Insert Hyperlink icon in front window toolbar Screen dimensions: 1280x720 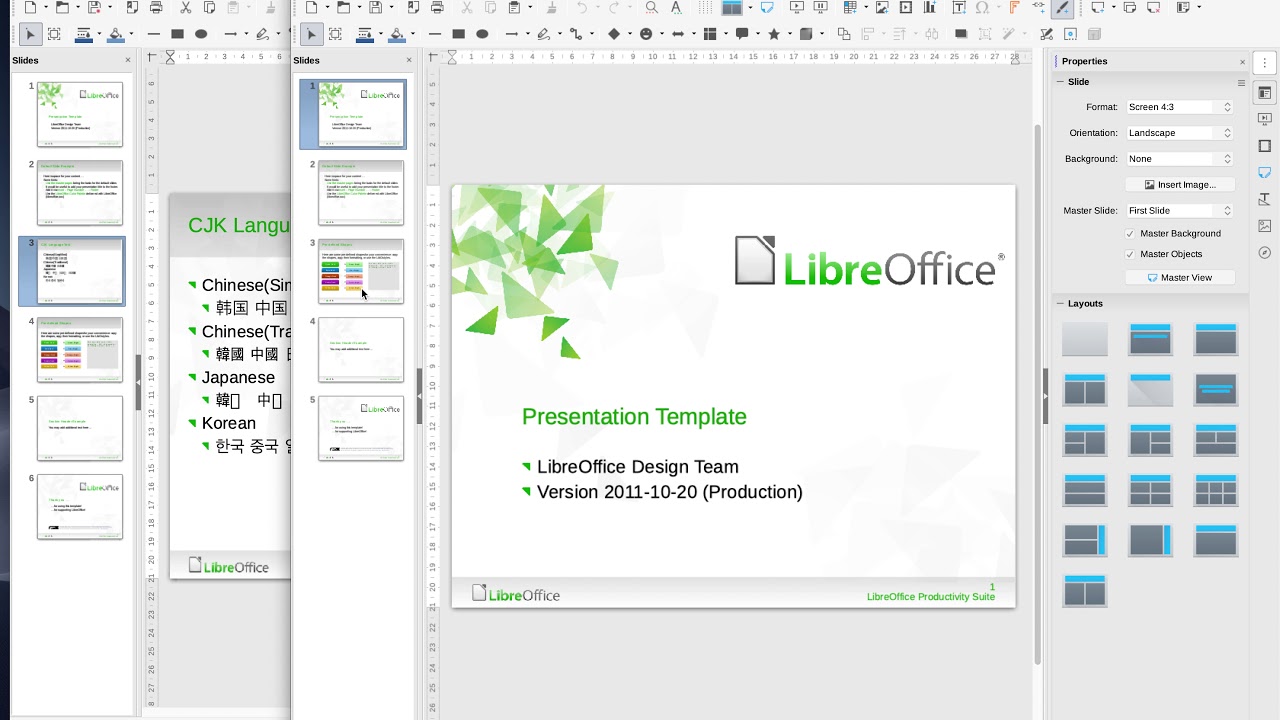coord(1038,7)
